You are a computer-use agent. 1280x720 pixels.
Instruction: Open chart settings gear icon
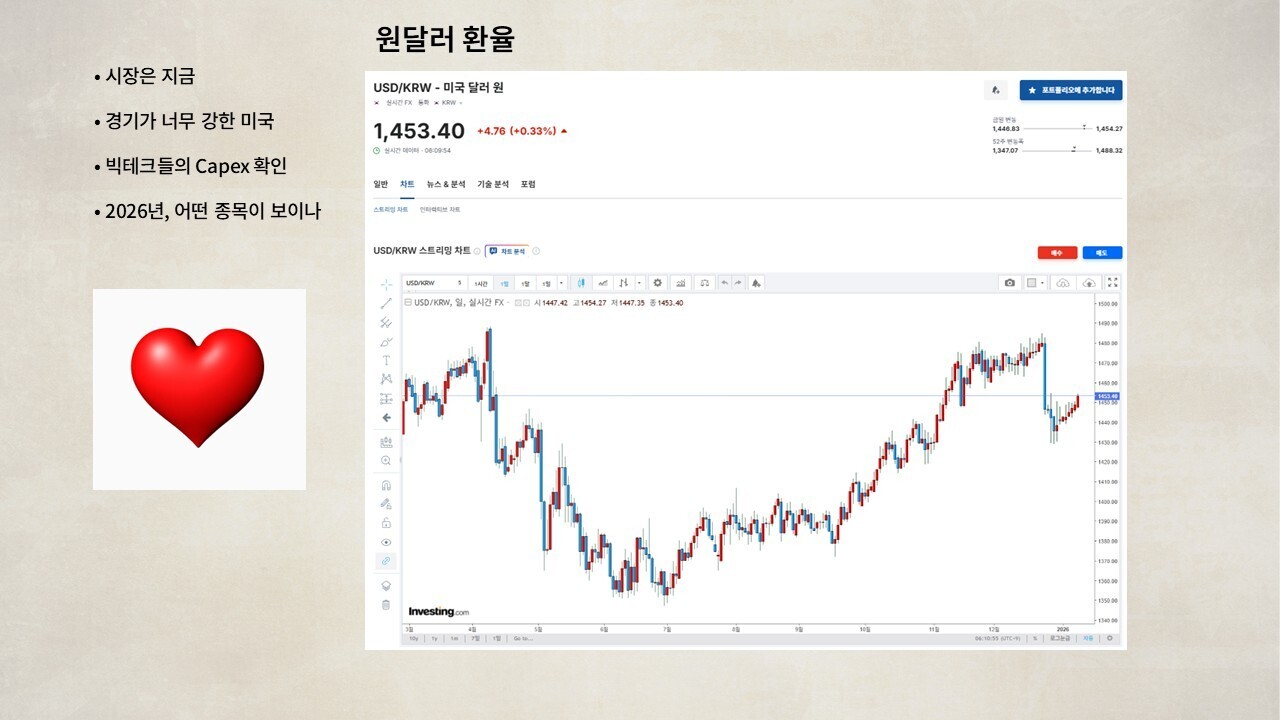(657, 283)
